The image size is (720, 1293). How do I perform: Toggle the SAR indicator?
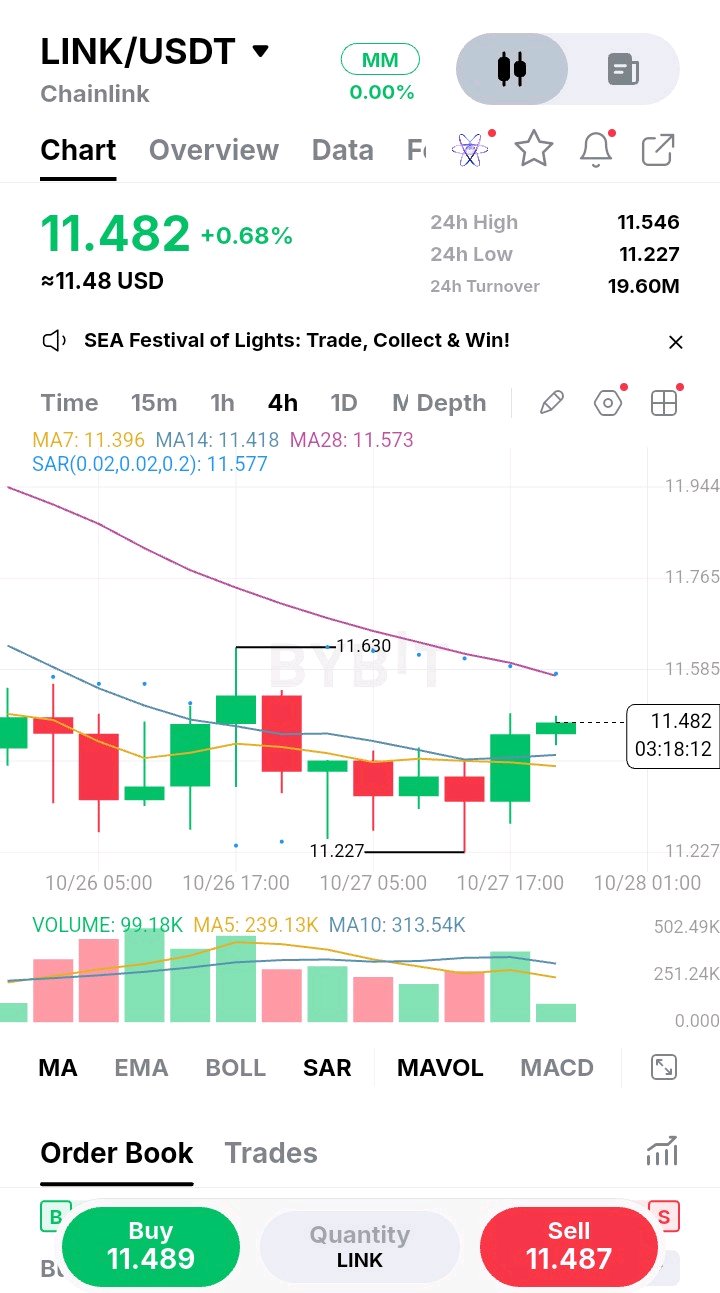pyautogui.click(x=328, y=1068)
